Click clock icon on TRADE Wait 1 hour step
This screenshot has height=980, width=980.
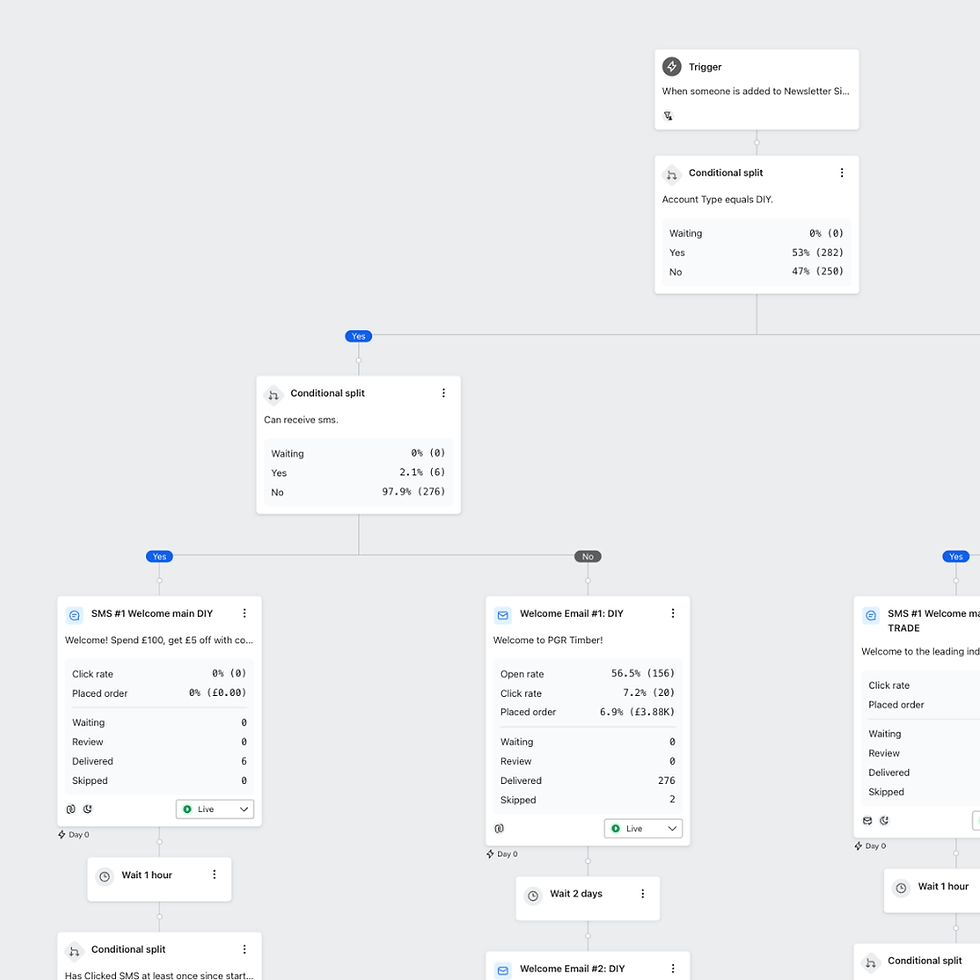tap(901, 888)
